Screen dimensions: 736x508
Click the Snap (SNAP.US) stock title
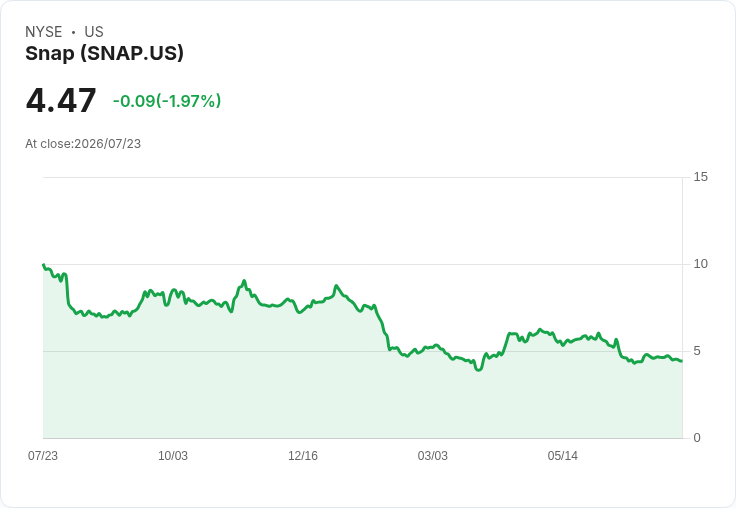(104, 53)
